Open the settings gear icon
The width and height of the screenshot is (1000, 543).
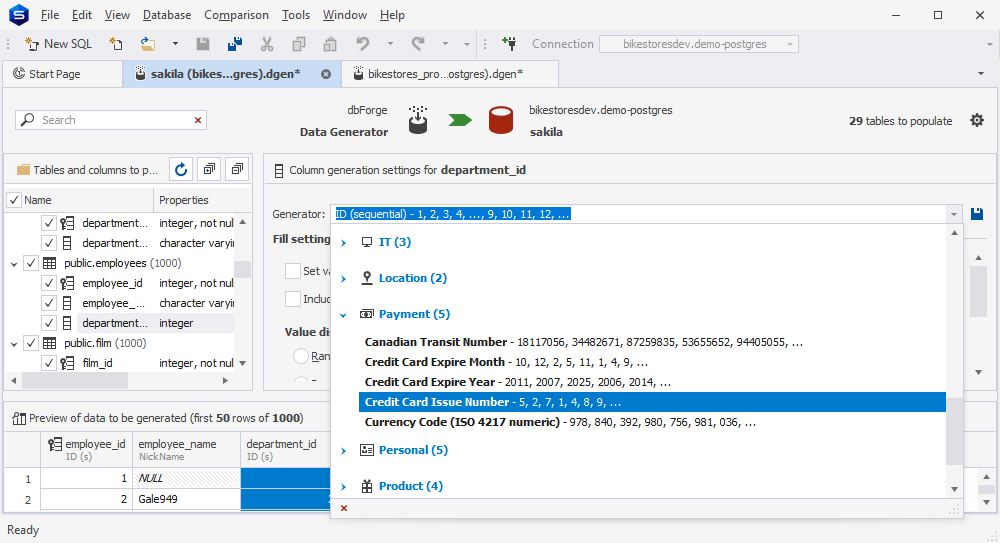[x=977, y=120]
